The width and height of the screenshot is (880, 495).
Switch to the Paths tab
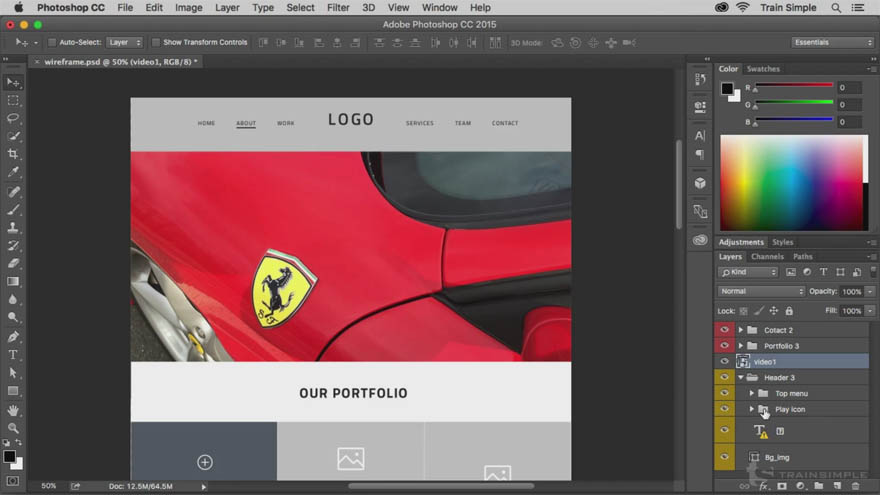[x=803, y=256]
